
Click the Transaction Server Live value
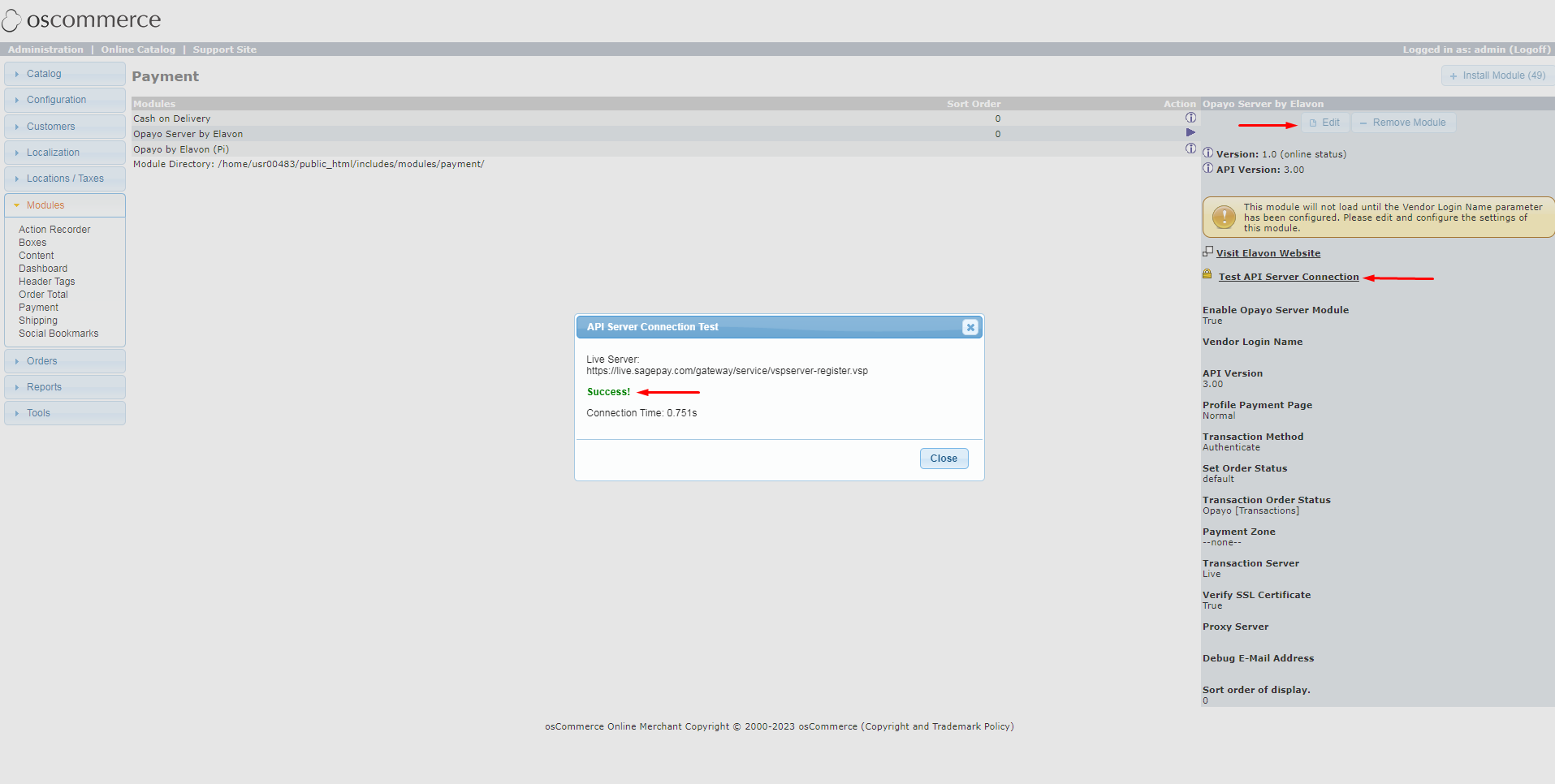[1211, 574]
